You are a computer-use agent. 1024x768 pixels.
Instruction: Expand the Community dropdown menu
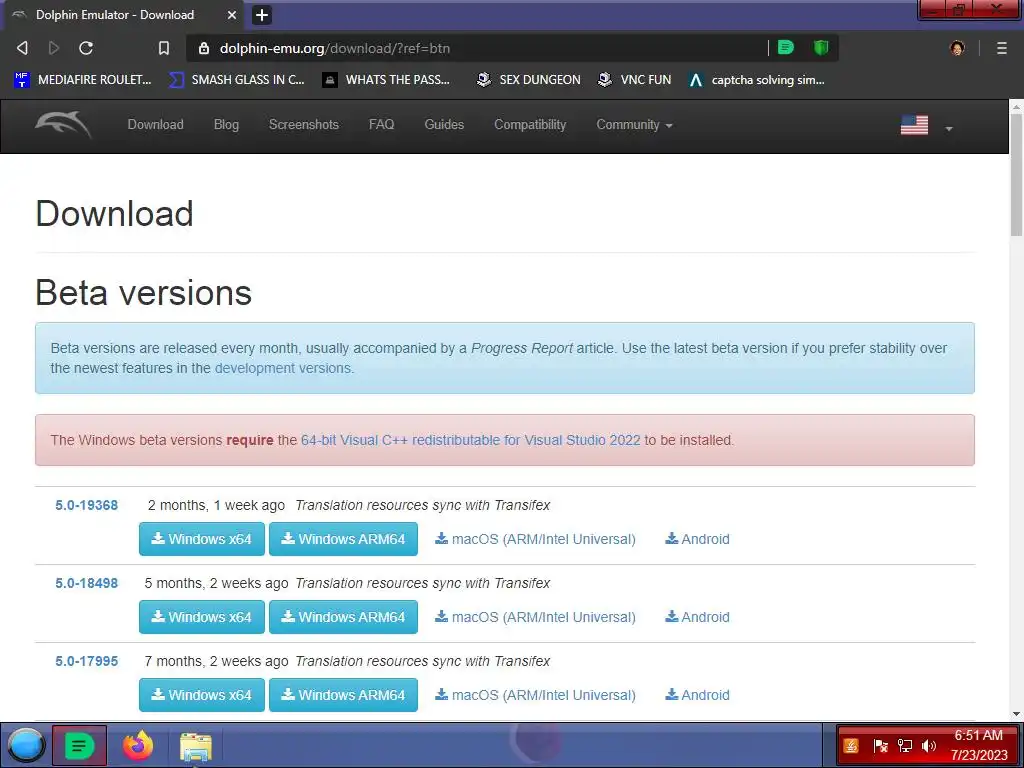pos(634,124)
